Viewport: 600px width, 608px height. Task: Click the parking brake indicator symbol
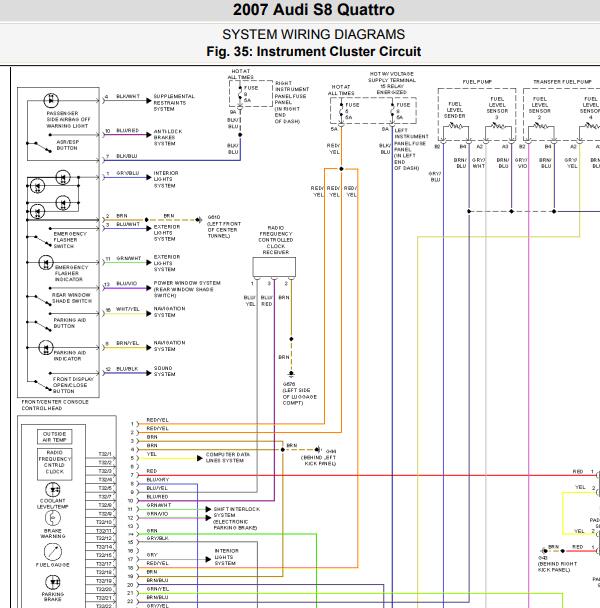[x=53, y=582]
